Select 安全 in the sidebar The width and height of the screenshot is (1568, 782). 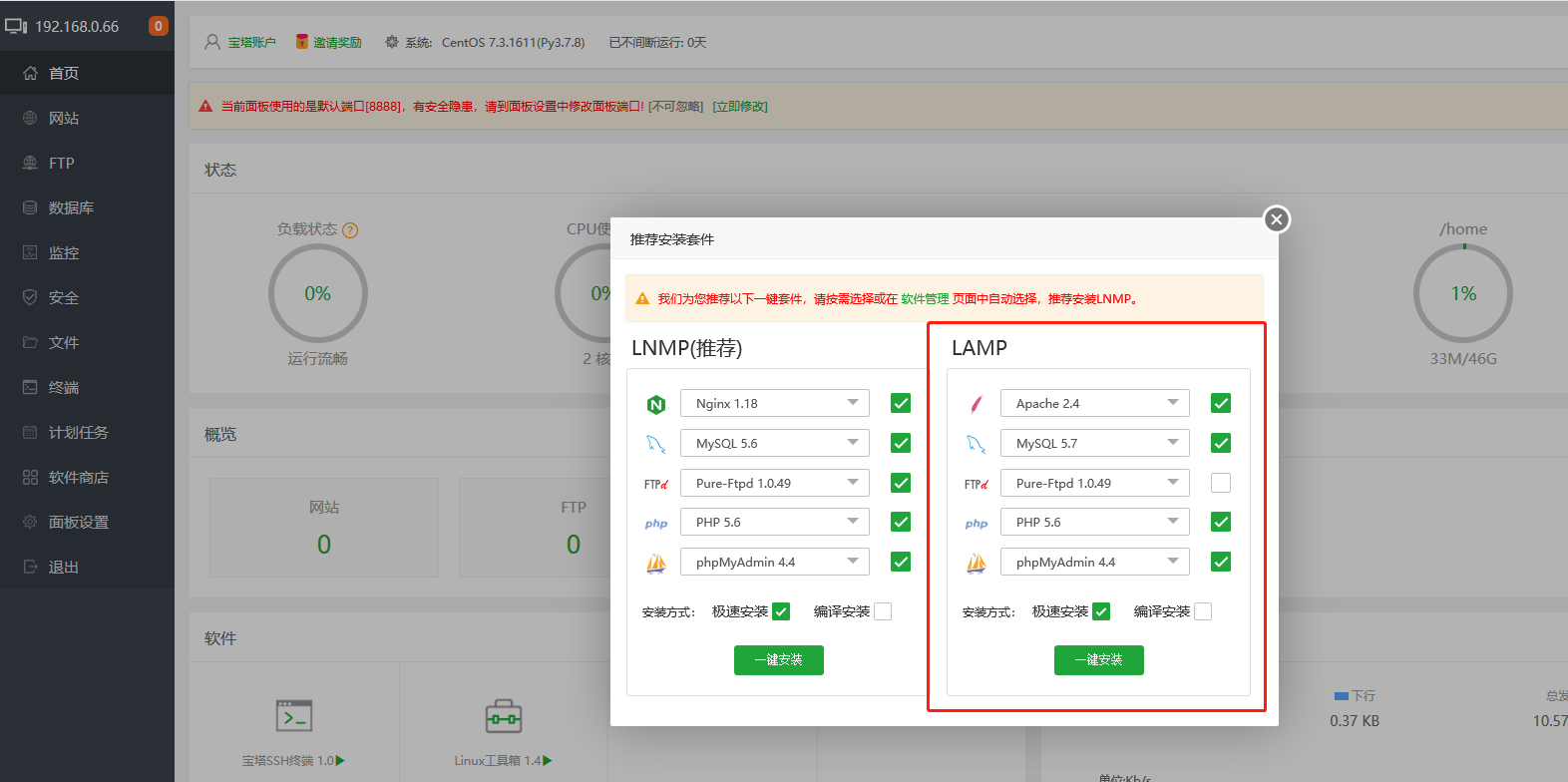tap(87, 297)
